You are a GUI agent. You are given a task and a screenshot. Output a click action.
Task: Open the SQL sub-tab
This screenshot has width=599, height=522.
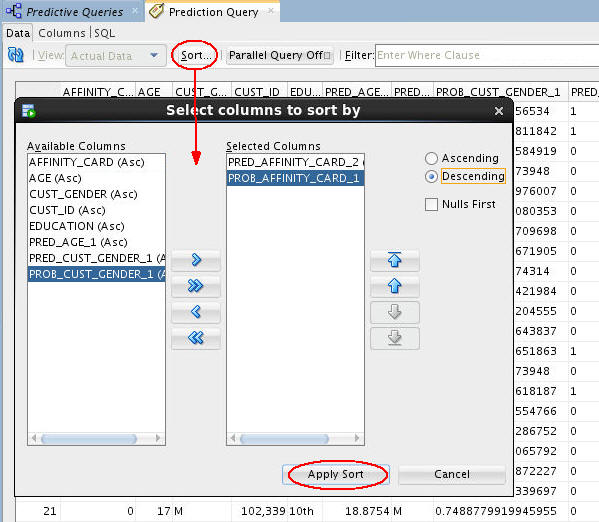tap(104, 33)
